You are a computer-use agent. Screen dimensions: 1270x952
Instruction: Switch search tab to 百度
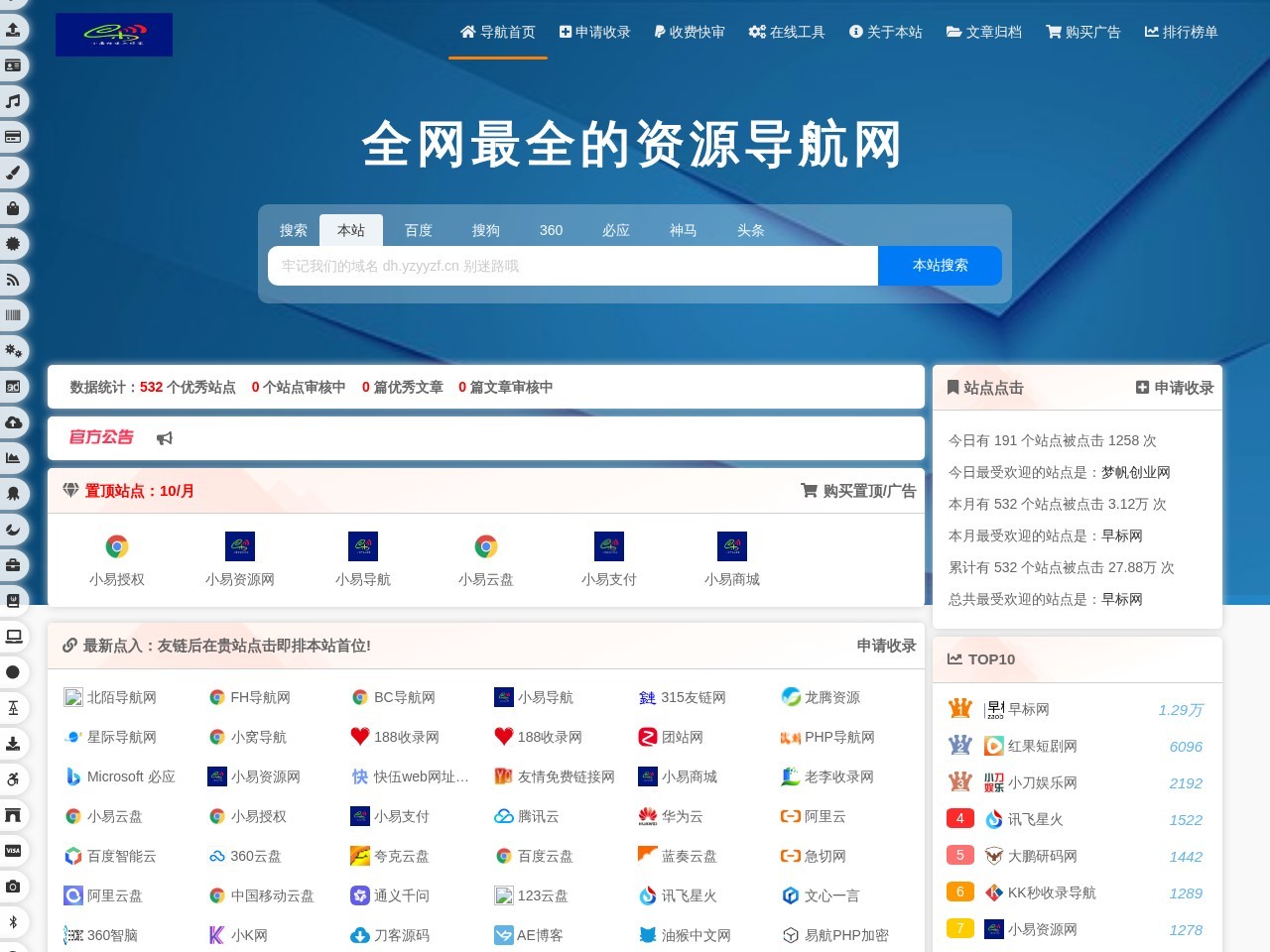point(419,230)
